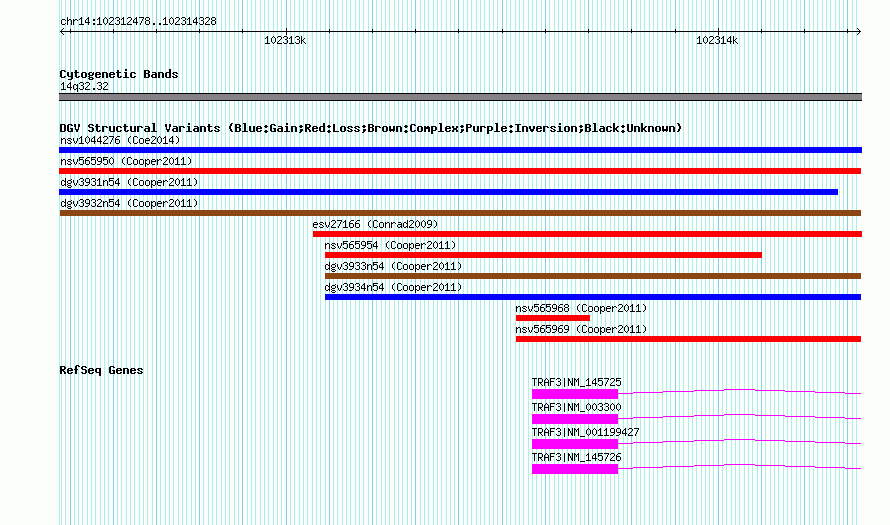Click the 14q32.32 band label

(x=84, y=86)
